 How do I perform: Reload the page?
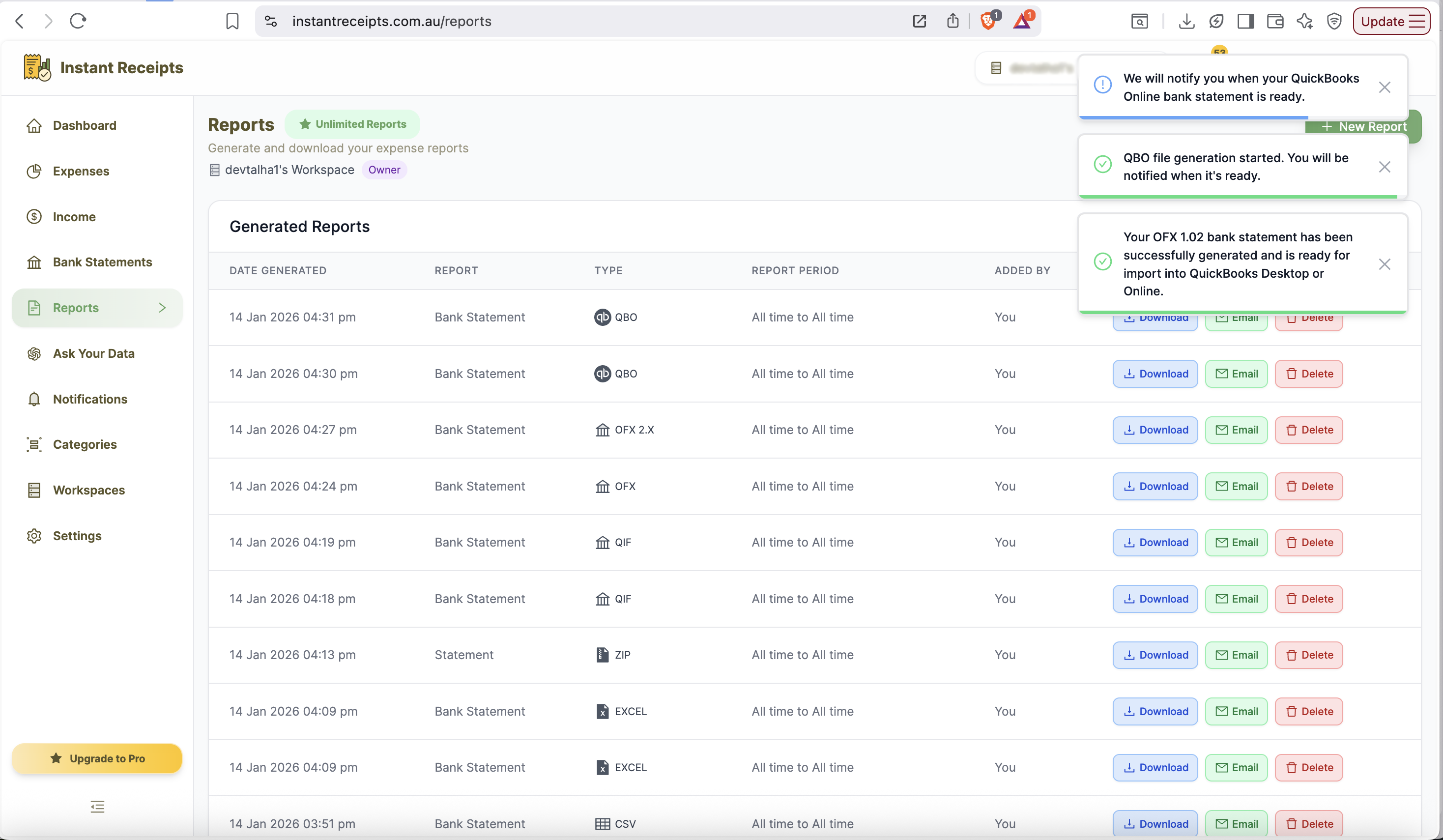click(78, 21)
